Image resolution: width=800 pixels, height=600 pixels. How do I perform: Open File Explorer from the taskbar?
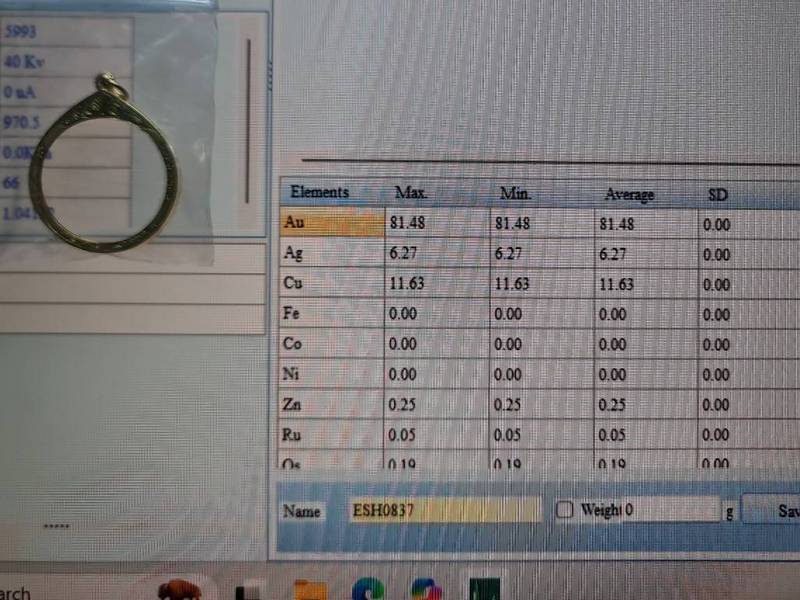(x=310, y=590)
